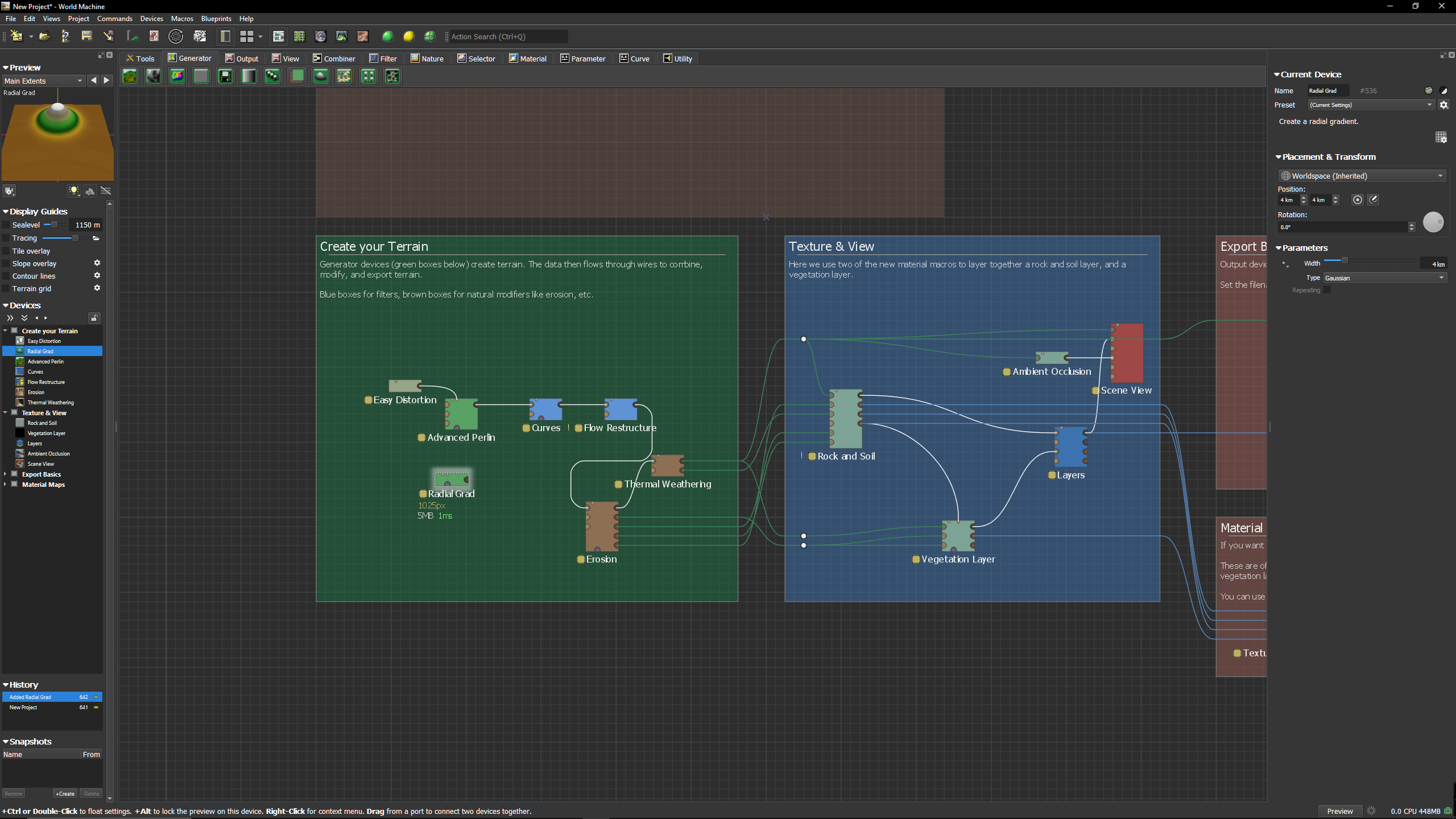
Task: Click the Save file floppy icon
Action: click(86, 36)
